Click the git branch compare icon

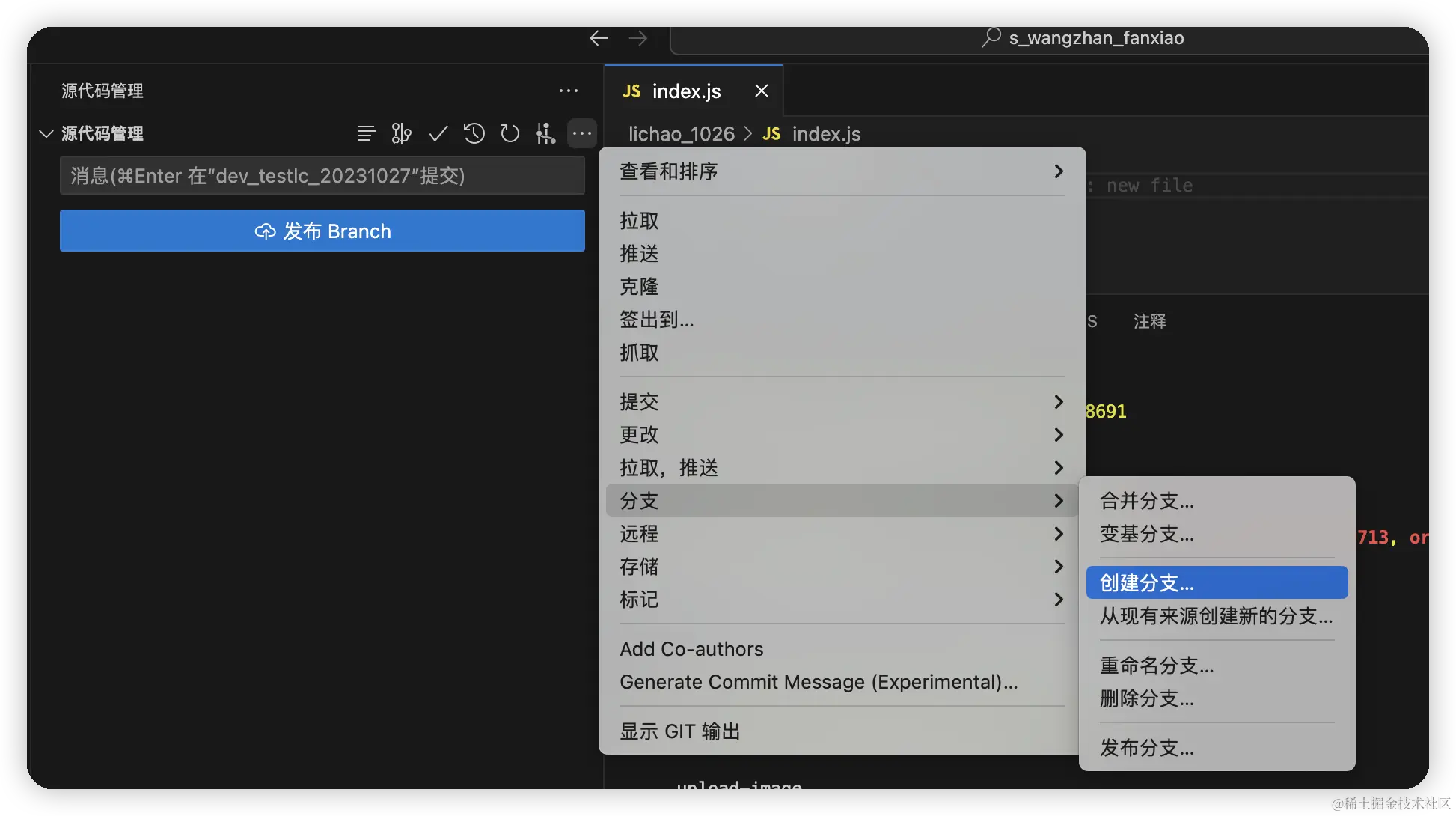click(x=401, y=134)
